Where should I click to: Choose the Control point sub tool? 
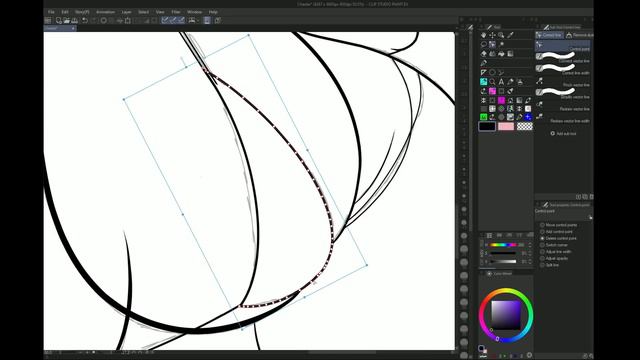[x=563, y=46]
